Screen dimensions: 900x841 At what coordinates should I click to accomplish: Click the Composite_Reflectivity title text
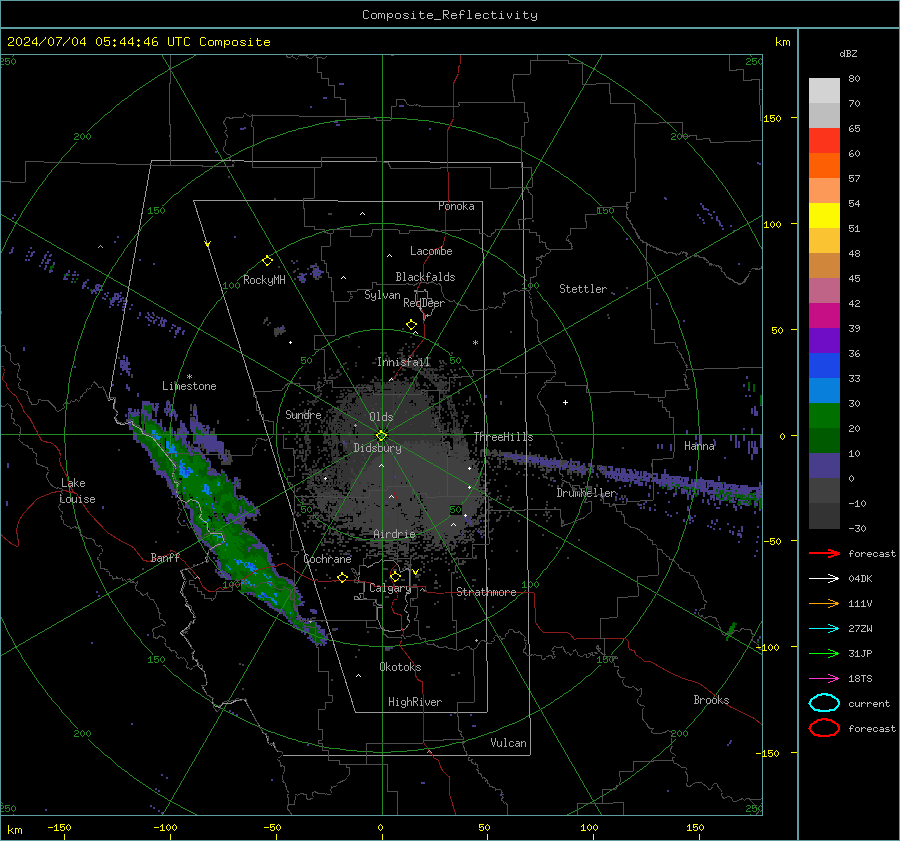(x=449, y=15)
